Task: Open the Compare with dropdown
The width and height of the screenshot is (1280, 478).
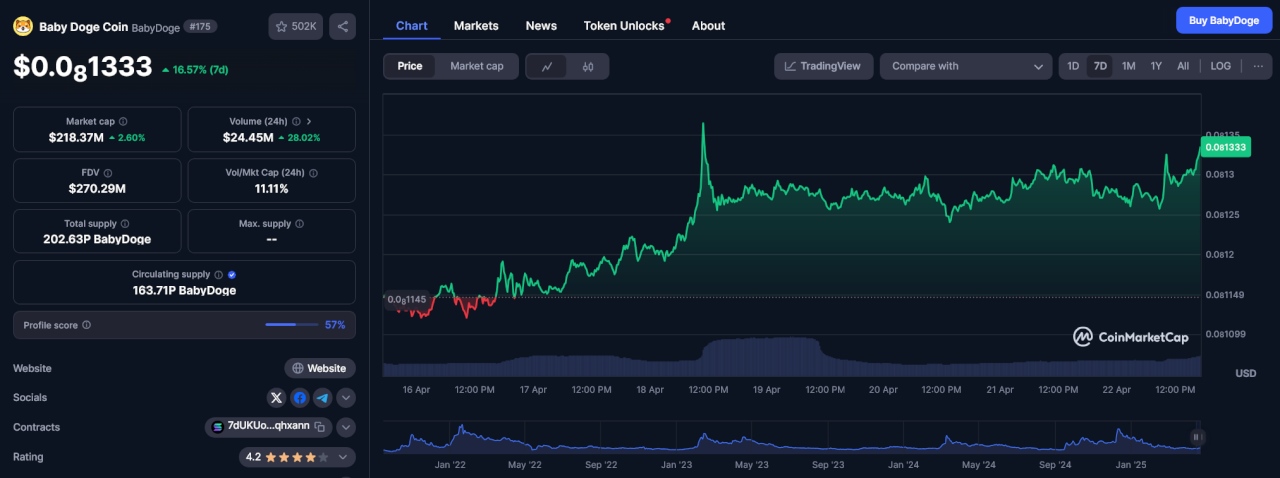Action: (x=966, y=66)
